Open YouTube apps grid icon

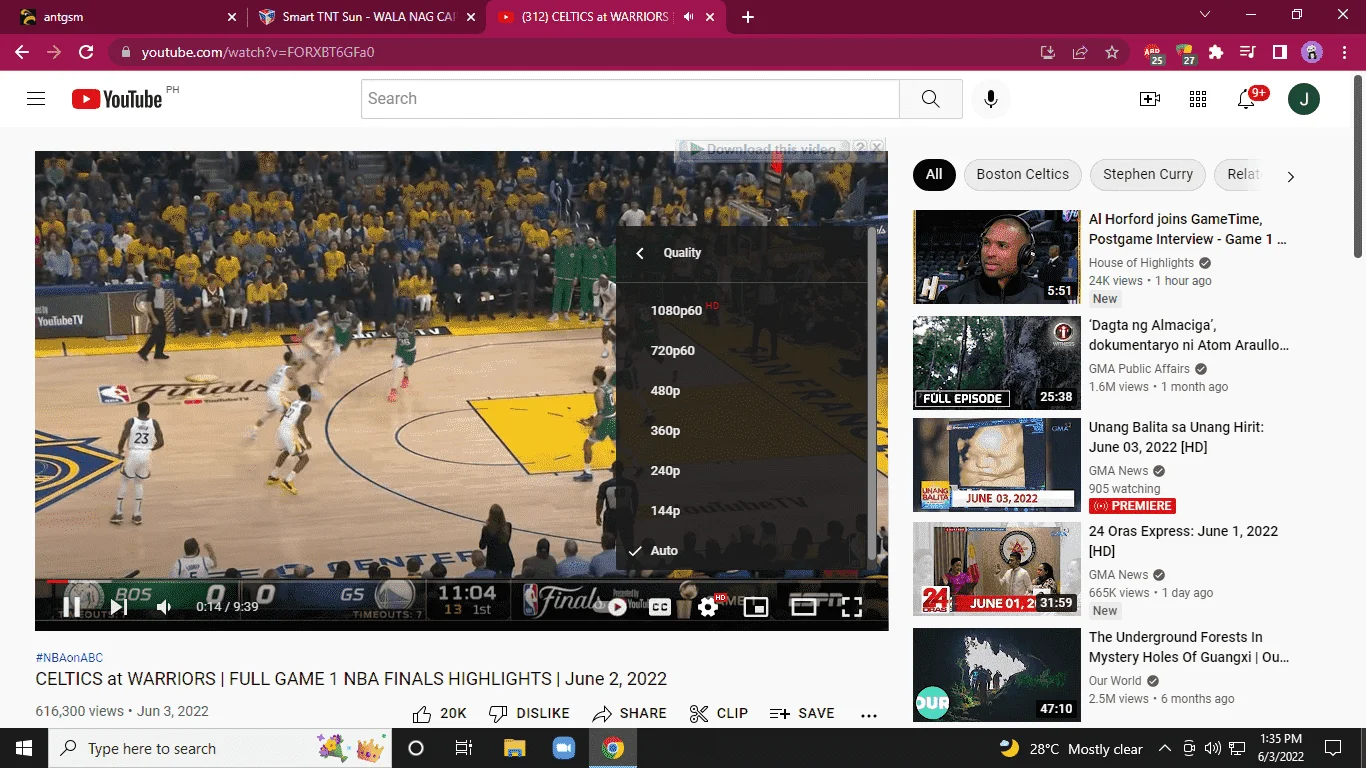pyautogui.click(x=1198, y=98)
